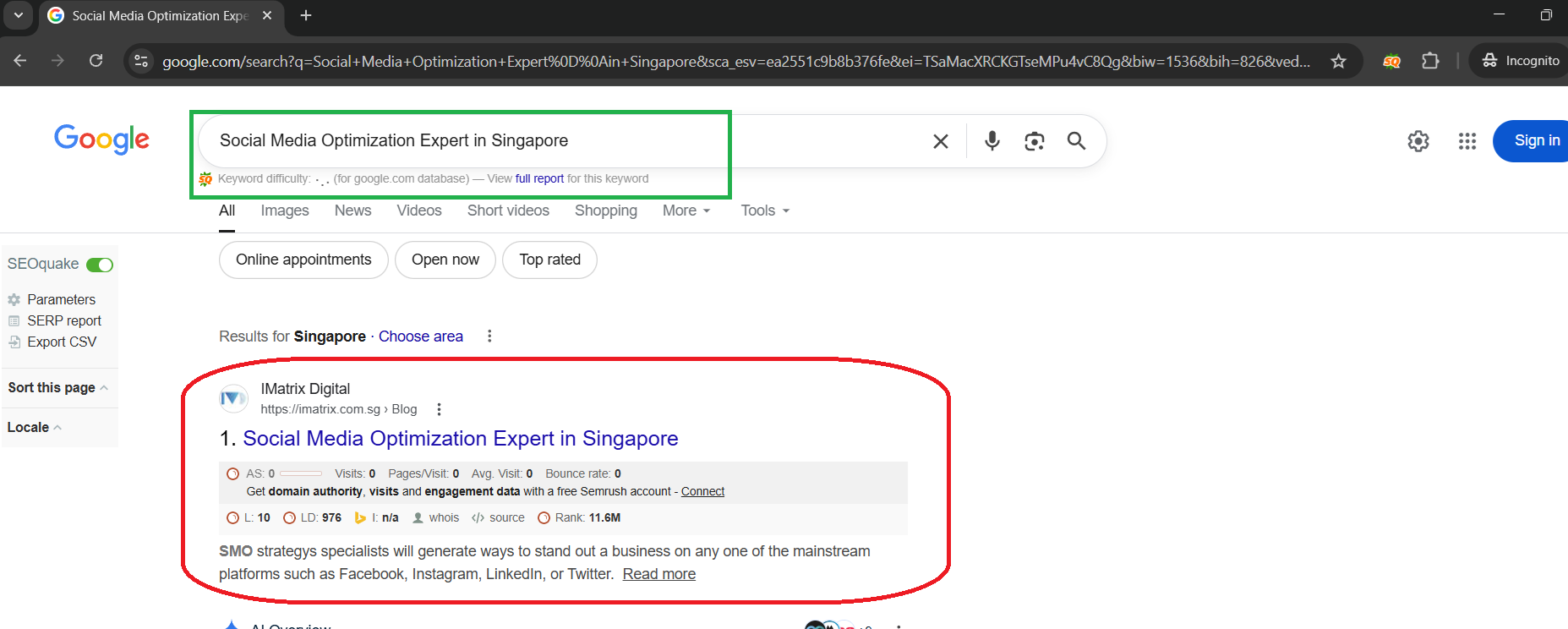Turn off the SEOquake toggle
Viewport: 1568px width, 629px height.
(100, 265)
